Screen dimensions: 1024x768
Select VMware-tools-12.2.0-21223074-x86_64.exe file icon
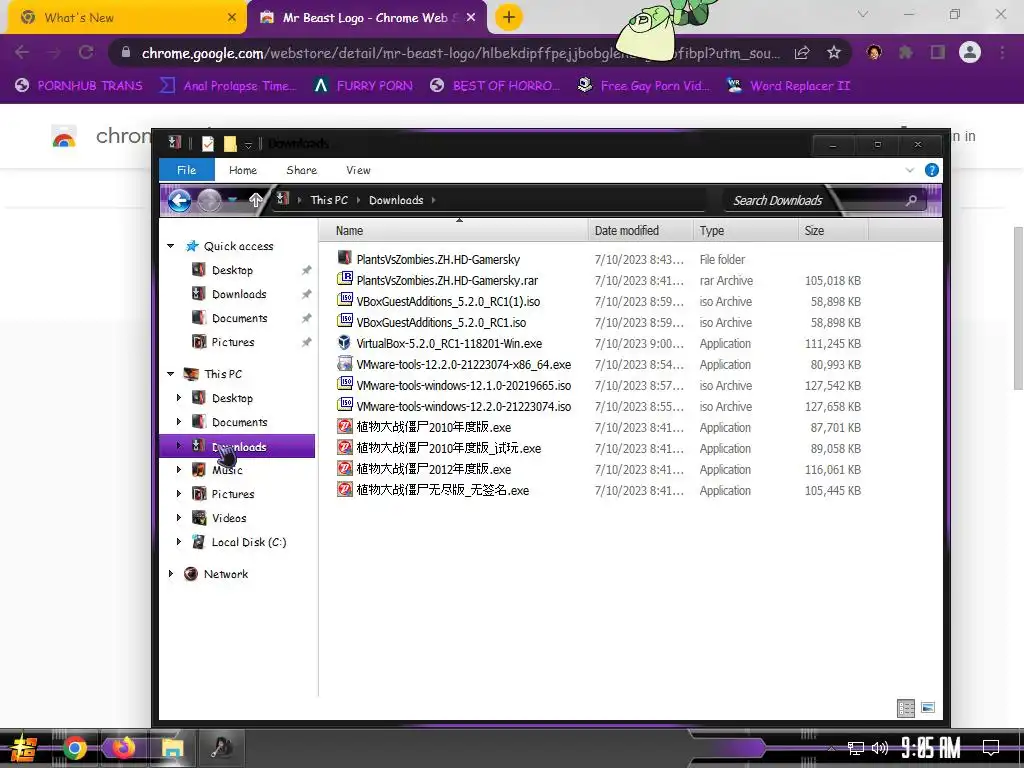344,364
